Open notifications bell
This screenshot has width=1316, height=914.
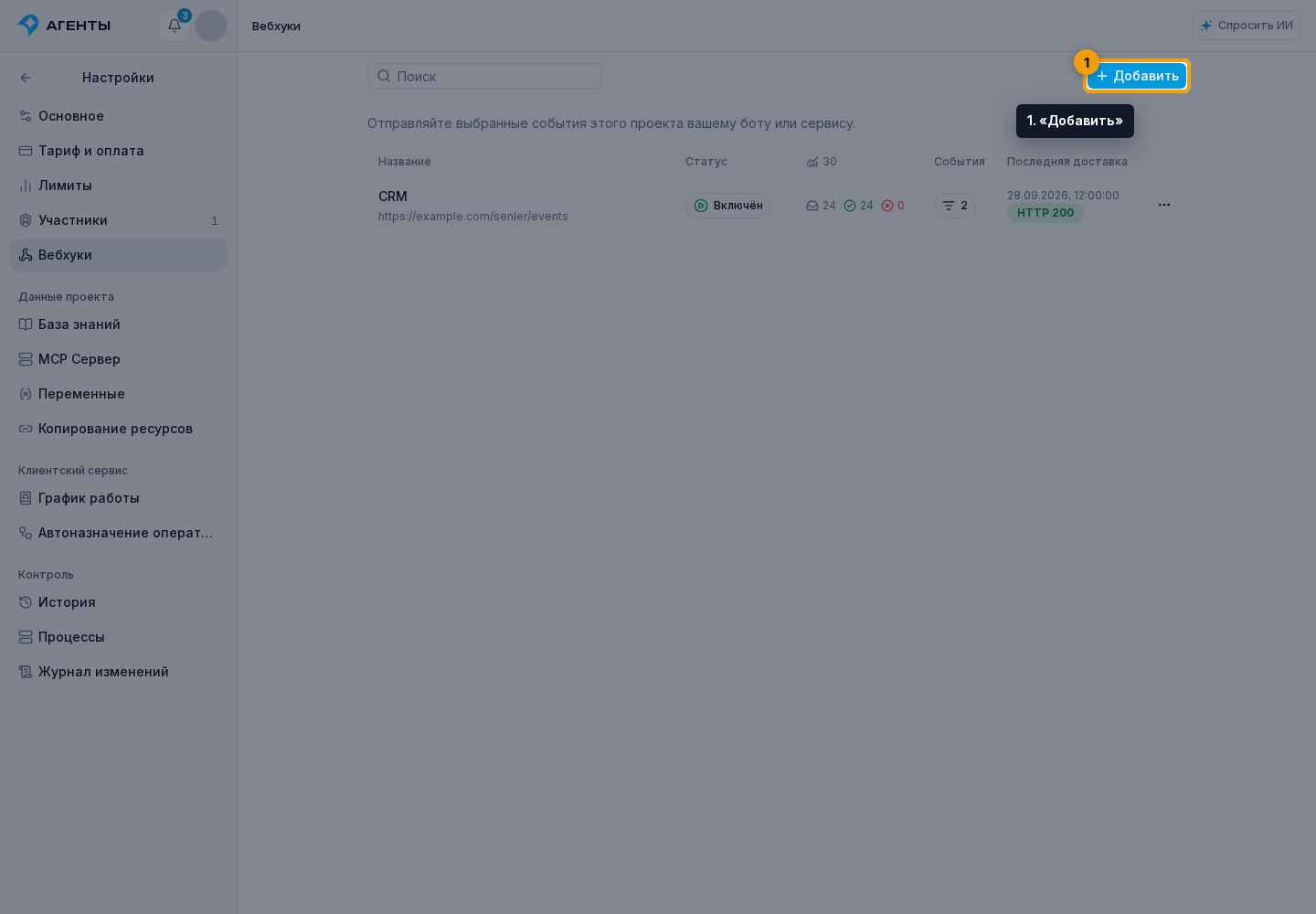[x=175, y=26]
